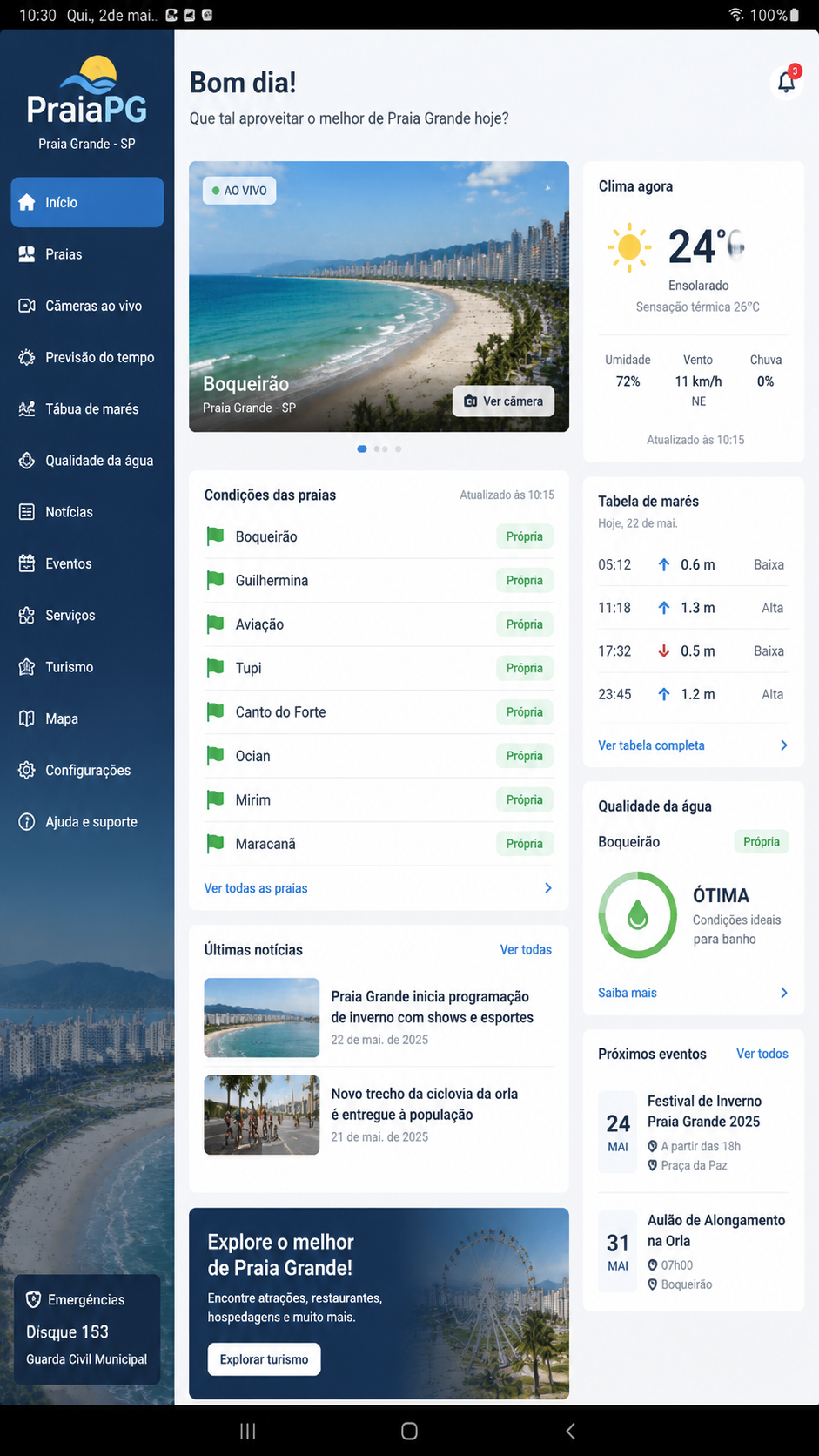The image size is (819, 1456).
Task: Click the Câmeras ao vivo camera icon
Action: 27,306
